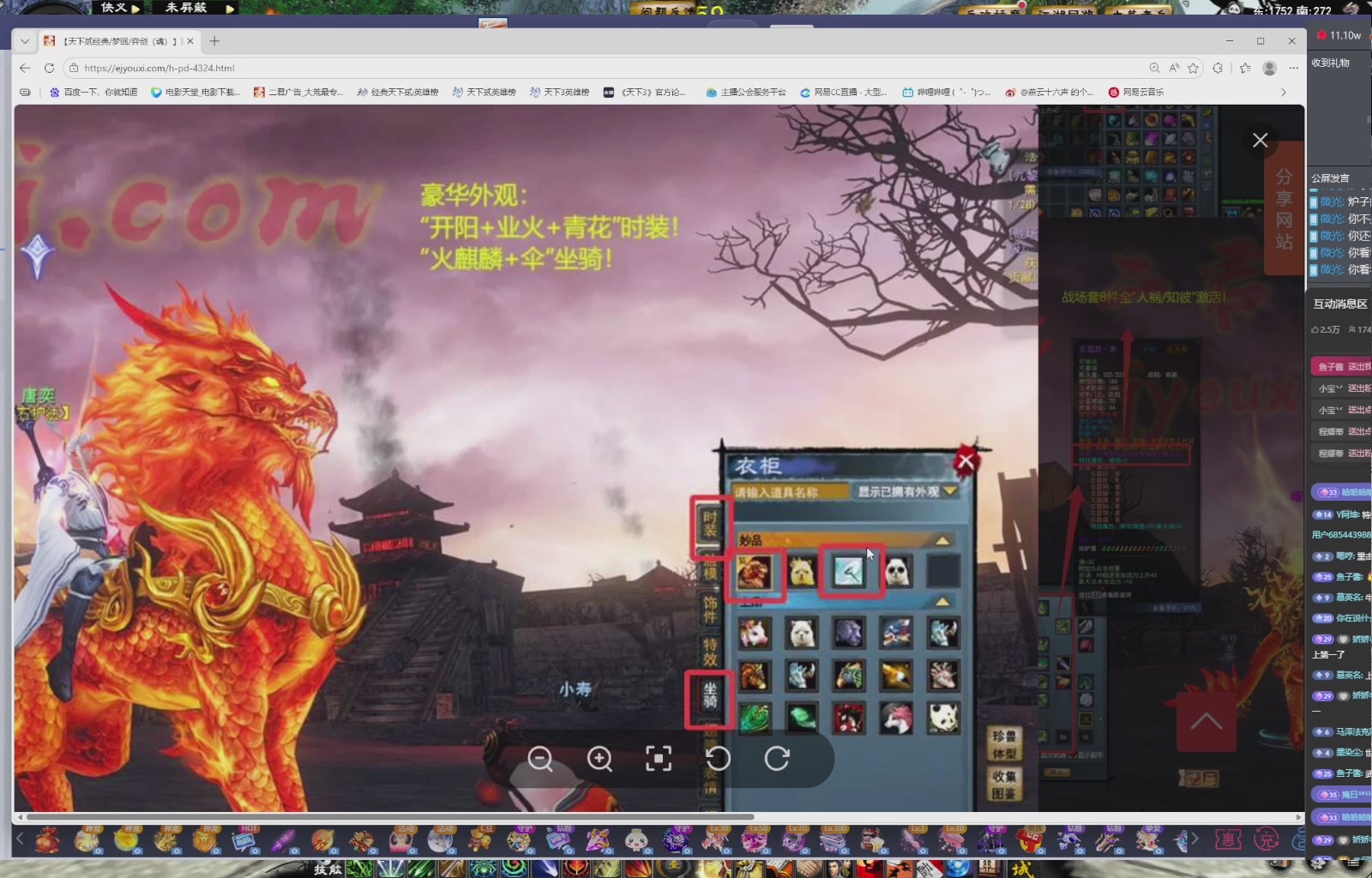Viewport: 1372px width, 878px height.
Task: Click the 未异薇 arrow in the top game bar
Action: click(229, 8)
